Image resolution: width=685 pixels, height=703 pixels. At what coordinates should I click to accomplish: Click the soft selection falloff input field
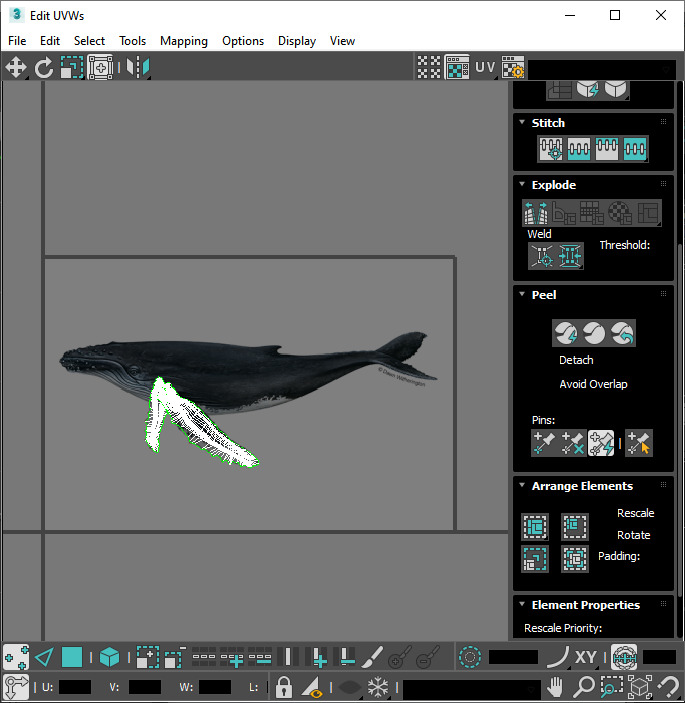pyautogui.click(x=513, y=657)
